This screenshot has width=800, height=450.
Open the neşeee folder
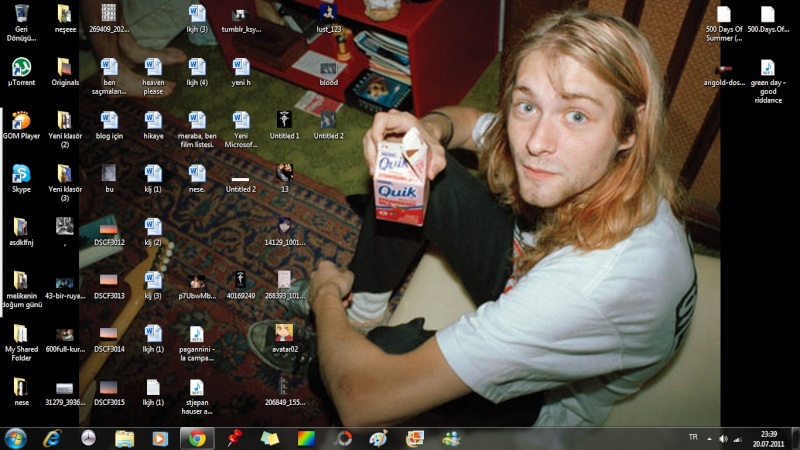point(65,19)
